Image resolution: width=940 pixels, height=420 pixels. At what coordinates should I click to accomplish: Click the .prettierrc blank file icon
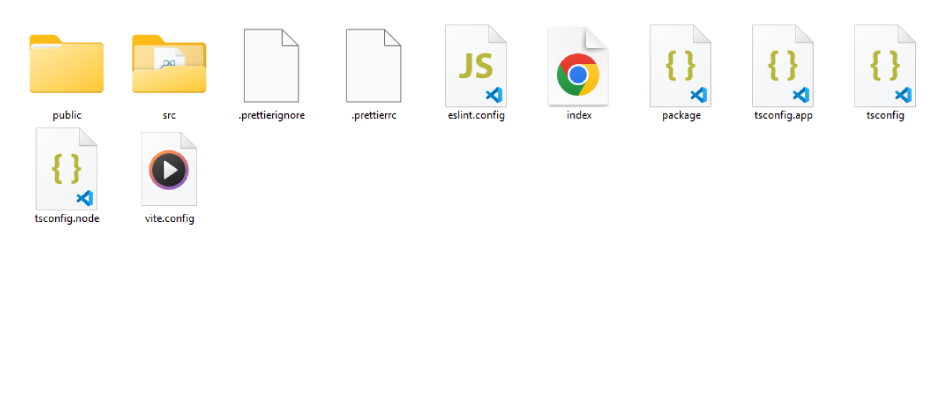tap(373, 65)
